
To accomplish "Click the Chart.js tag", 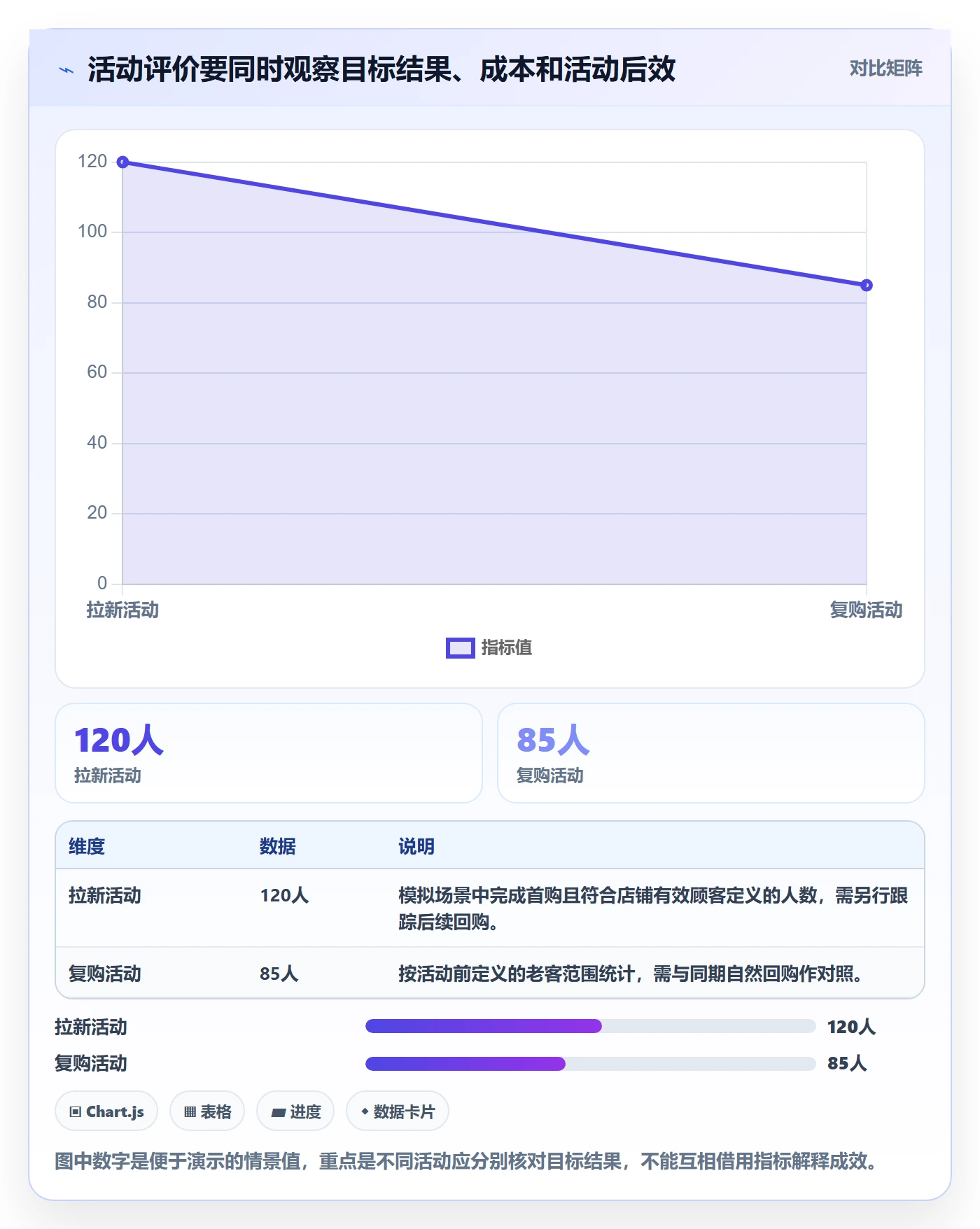I will [106, 1111].
